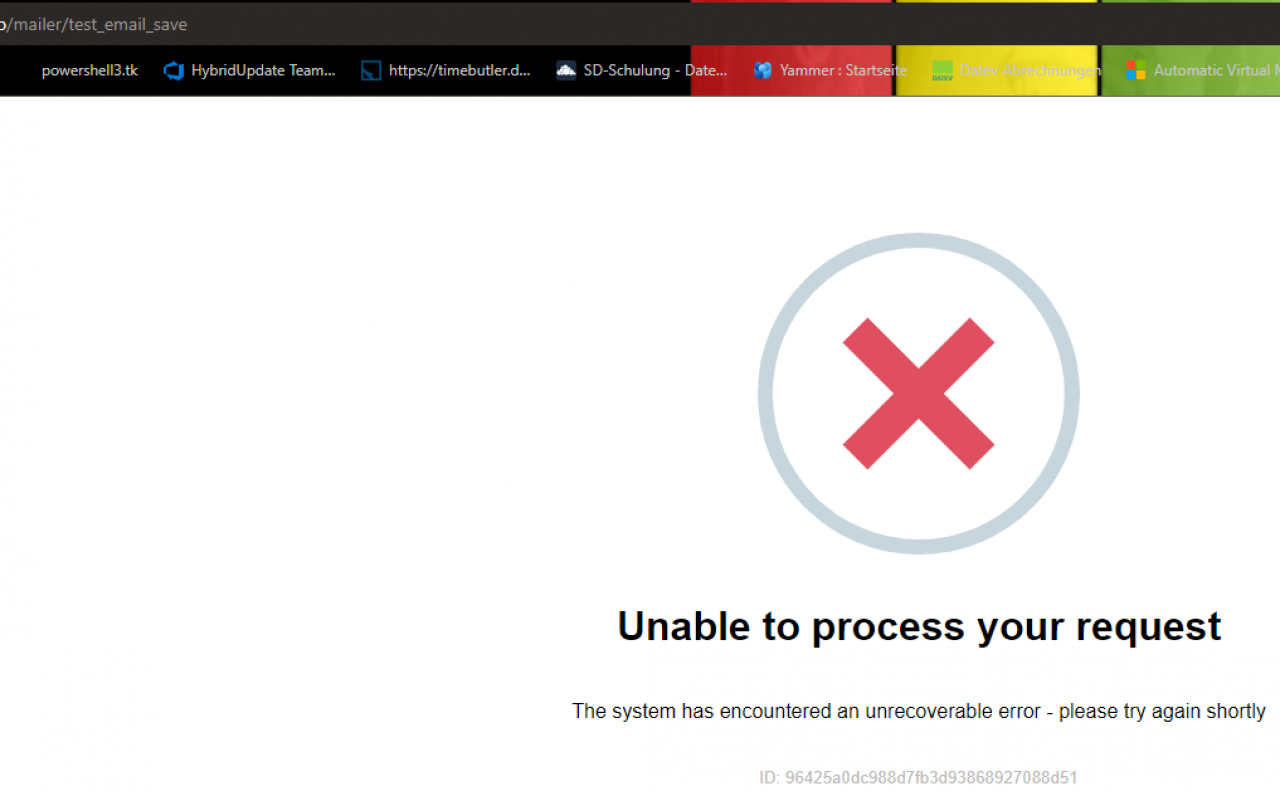Click the heading "Unable to process your request"
1280x791 pixels.
pos(919,626)
